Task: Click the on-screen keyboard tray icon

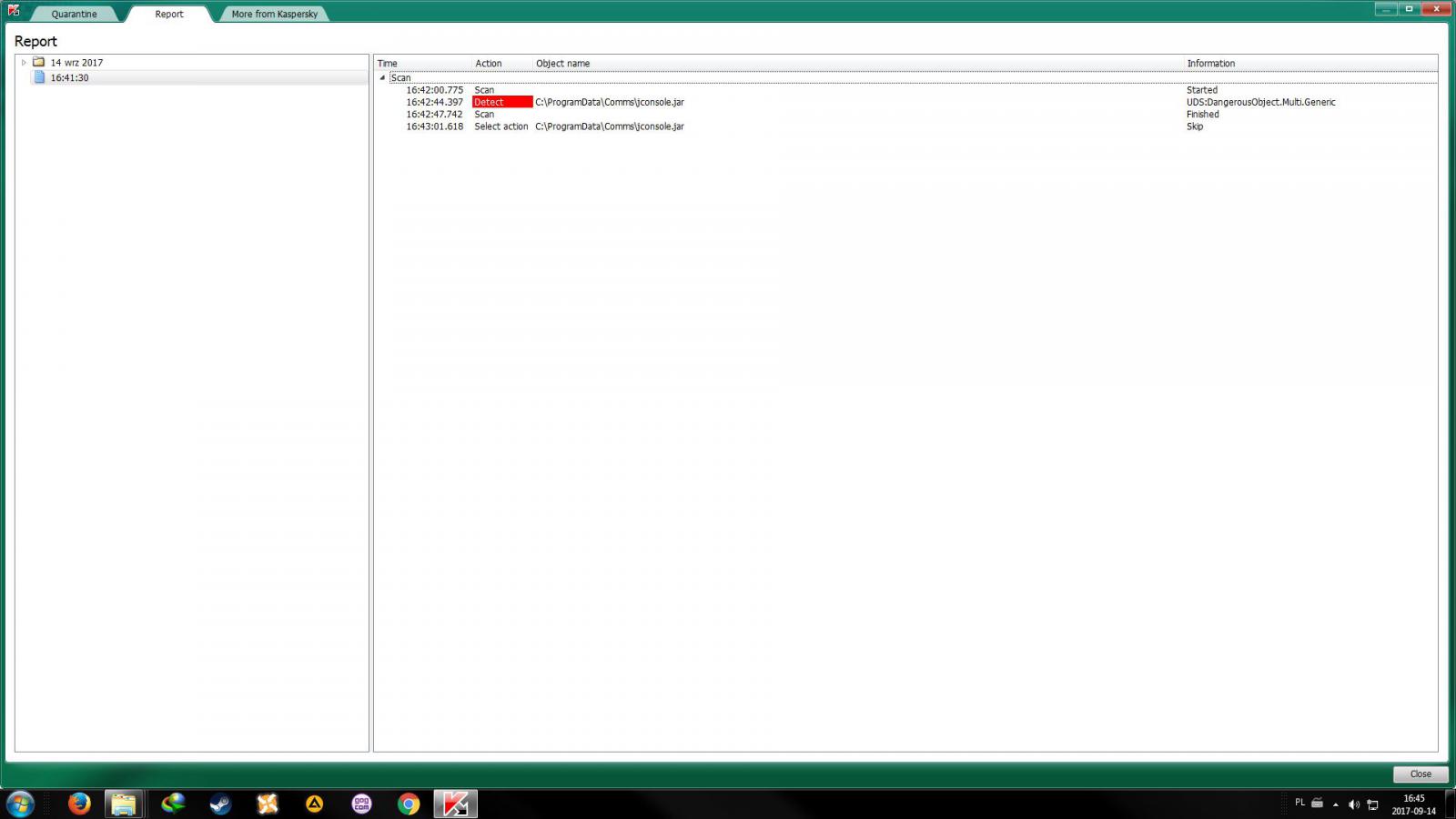Action: click(1317, 803)
